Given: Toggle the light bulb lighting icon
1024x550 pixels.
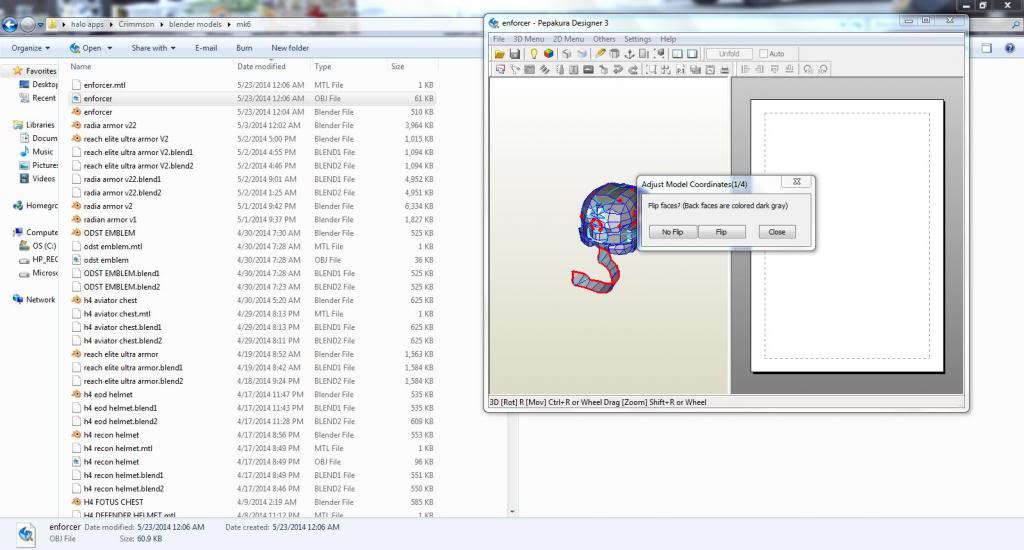Looking at the screenshot, I should coord(534,54).
